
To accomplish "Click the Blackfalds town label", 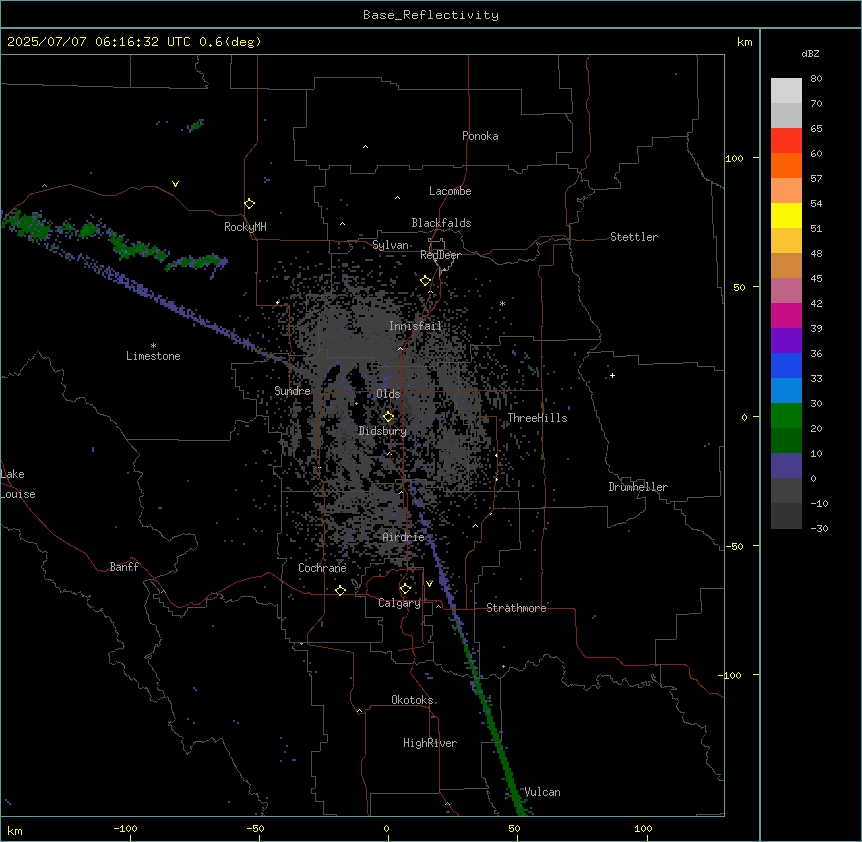I will (441, 223).
